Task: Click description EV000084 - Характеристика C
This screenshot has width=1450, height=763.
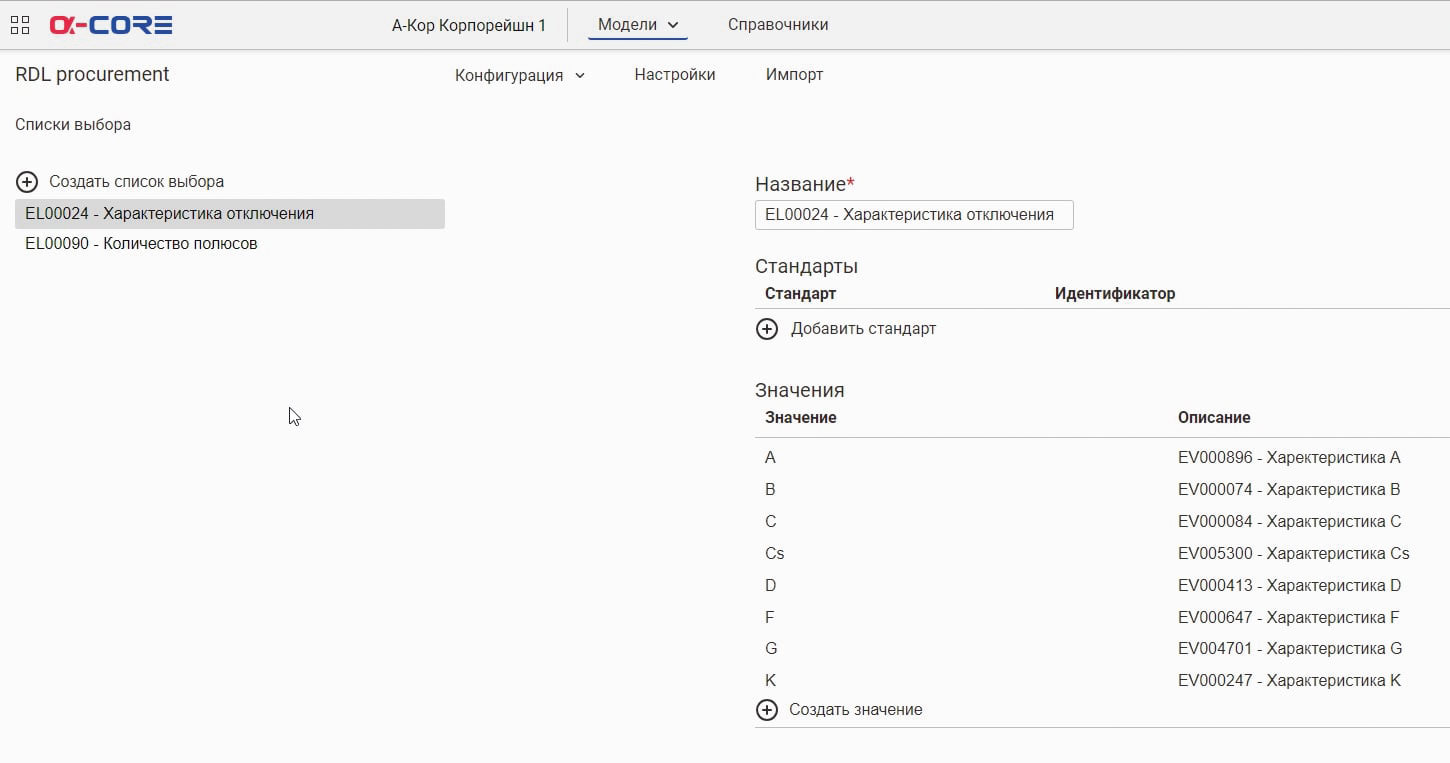Action: point(1290,522)
